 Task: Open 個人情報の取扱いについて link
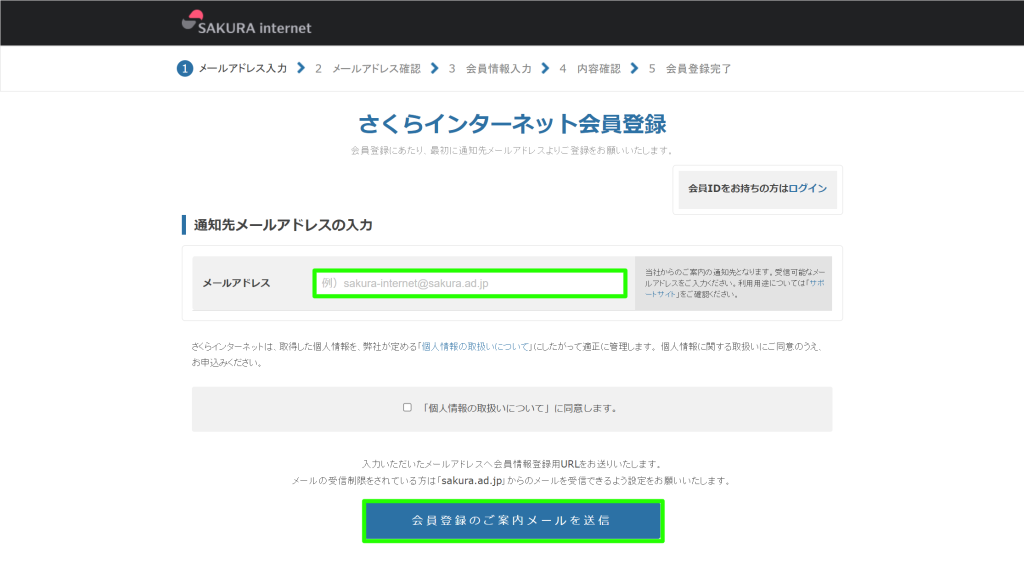pos(475,347)
